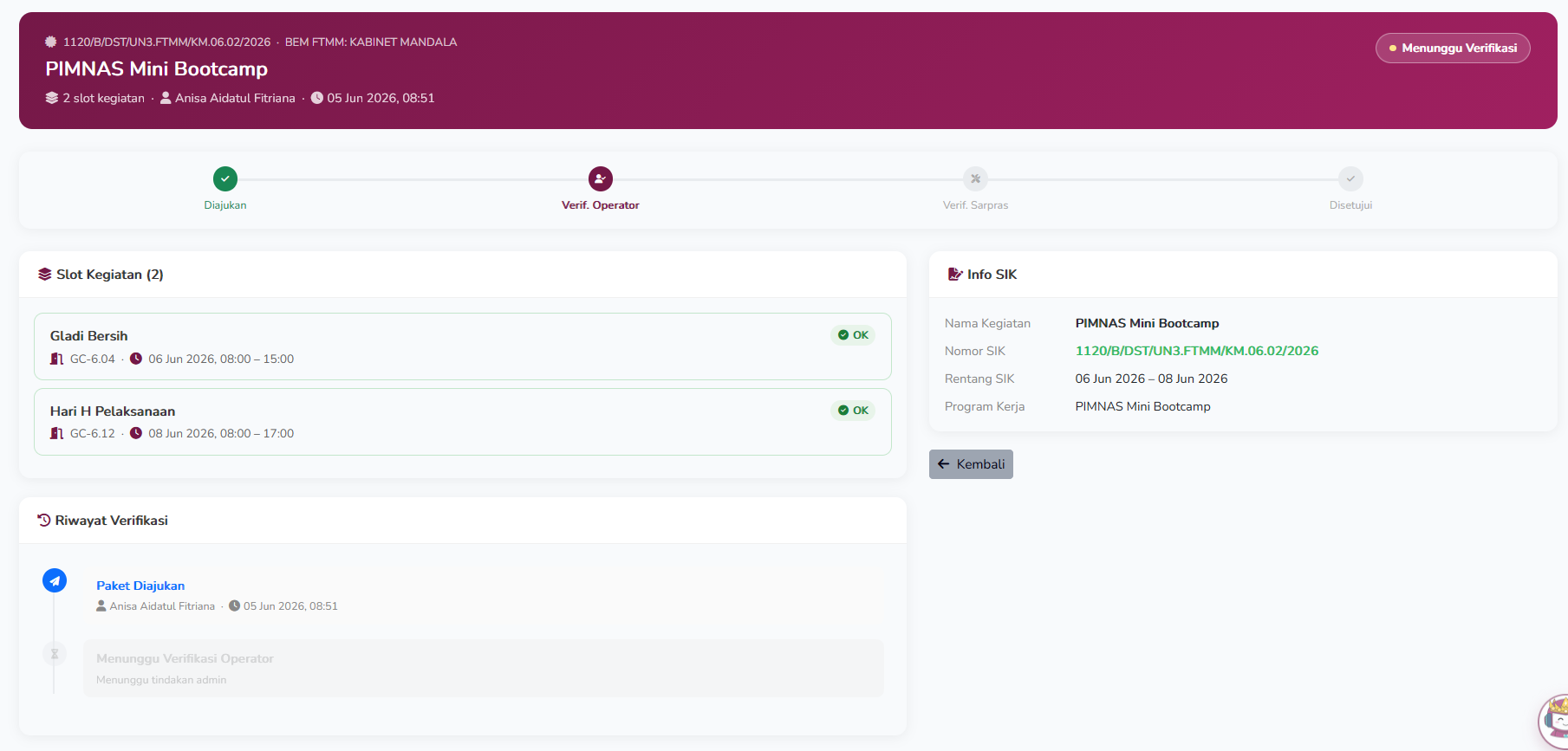Screen dimensions: 1568x751
Task: Click the Info SIK document icon
Action: pos(955,275)
